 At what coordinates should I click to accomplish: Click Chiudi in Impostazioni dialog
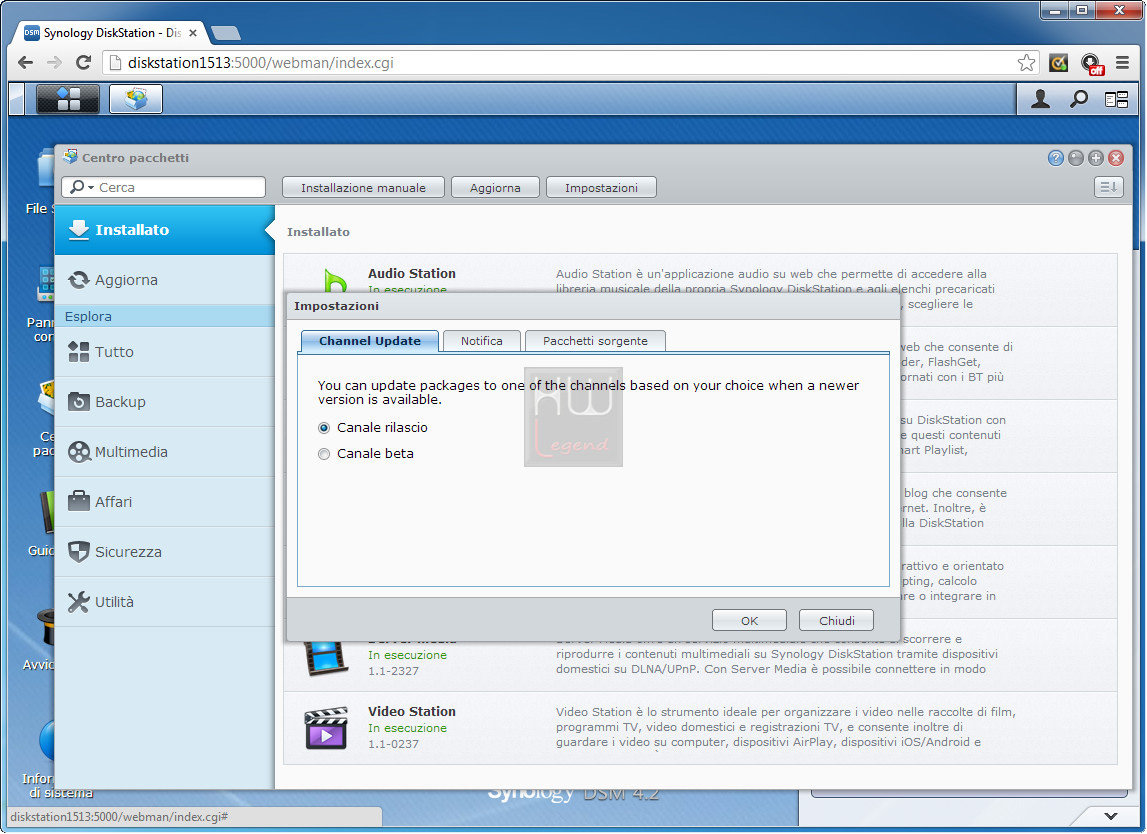click(x=836, y=620)
